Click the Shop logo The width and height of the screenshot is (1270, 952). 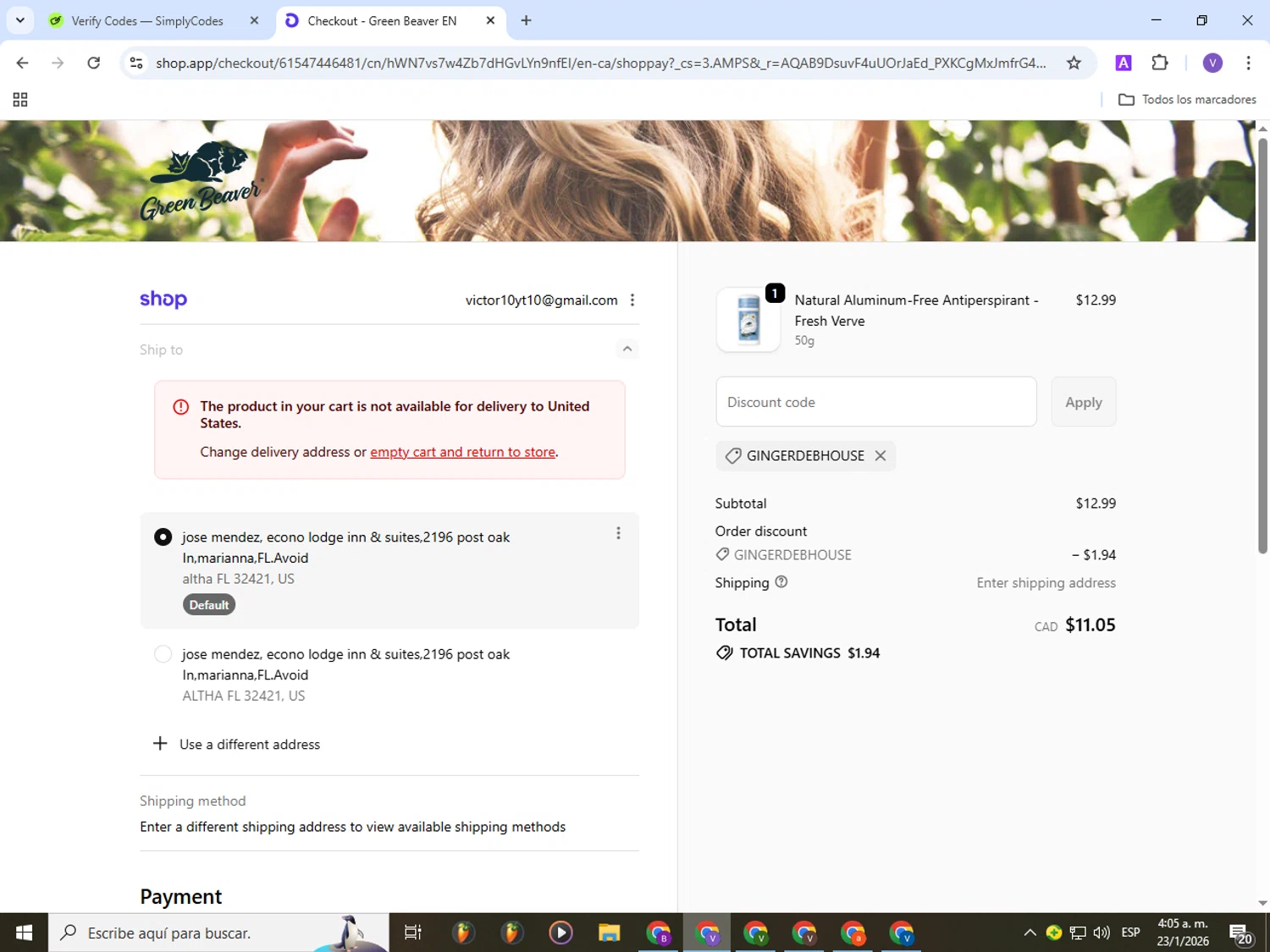[x=163, y=299]
